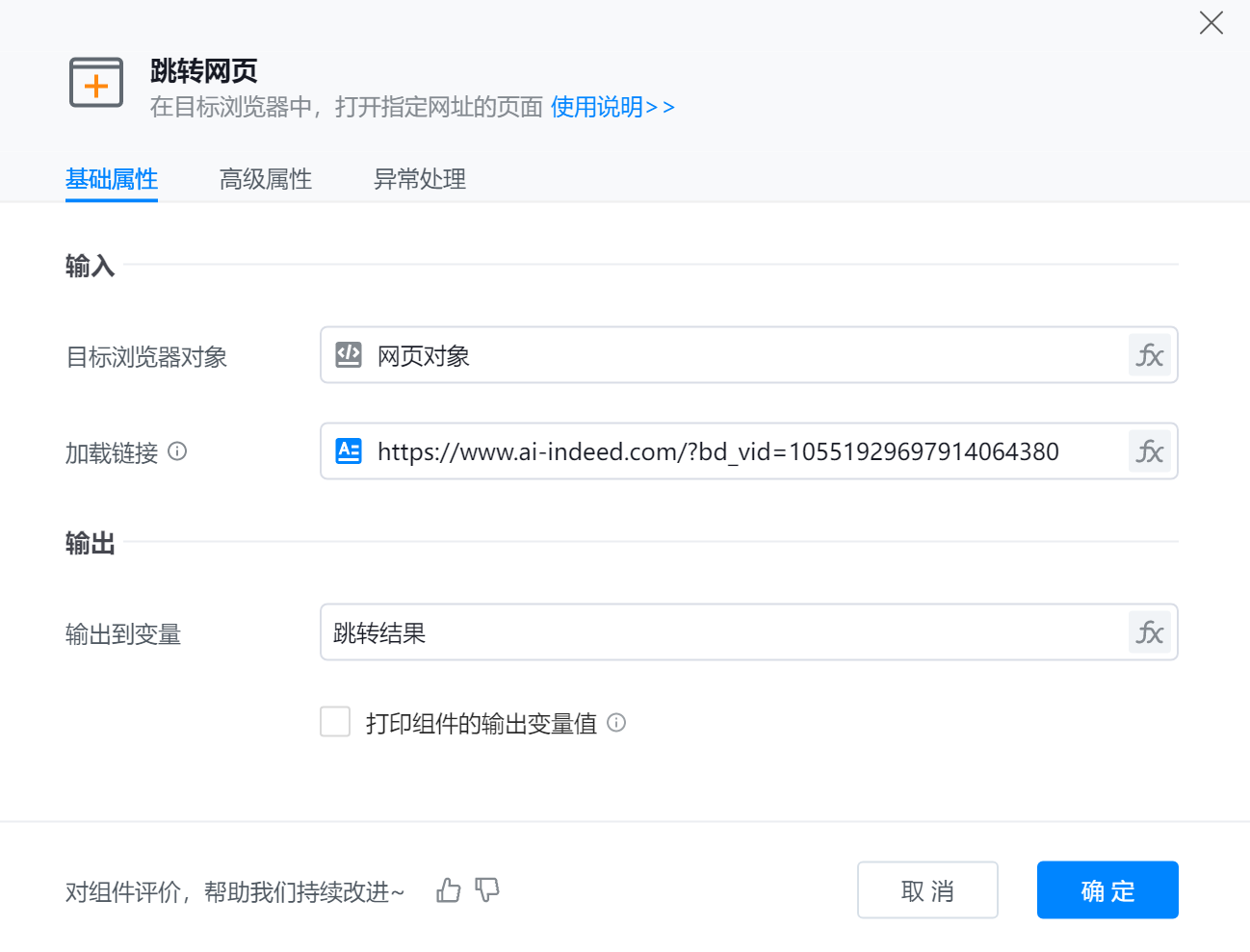Click the thumbs up rating icon
The image size is (1250, 952).
click(x=448, y=890)
